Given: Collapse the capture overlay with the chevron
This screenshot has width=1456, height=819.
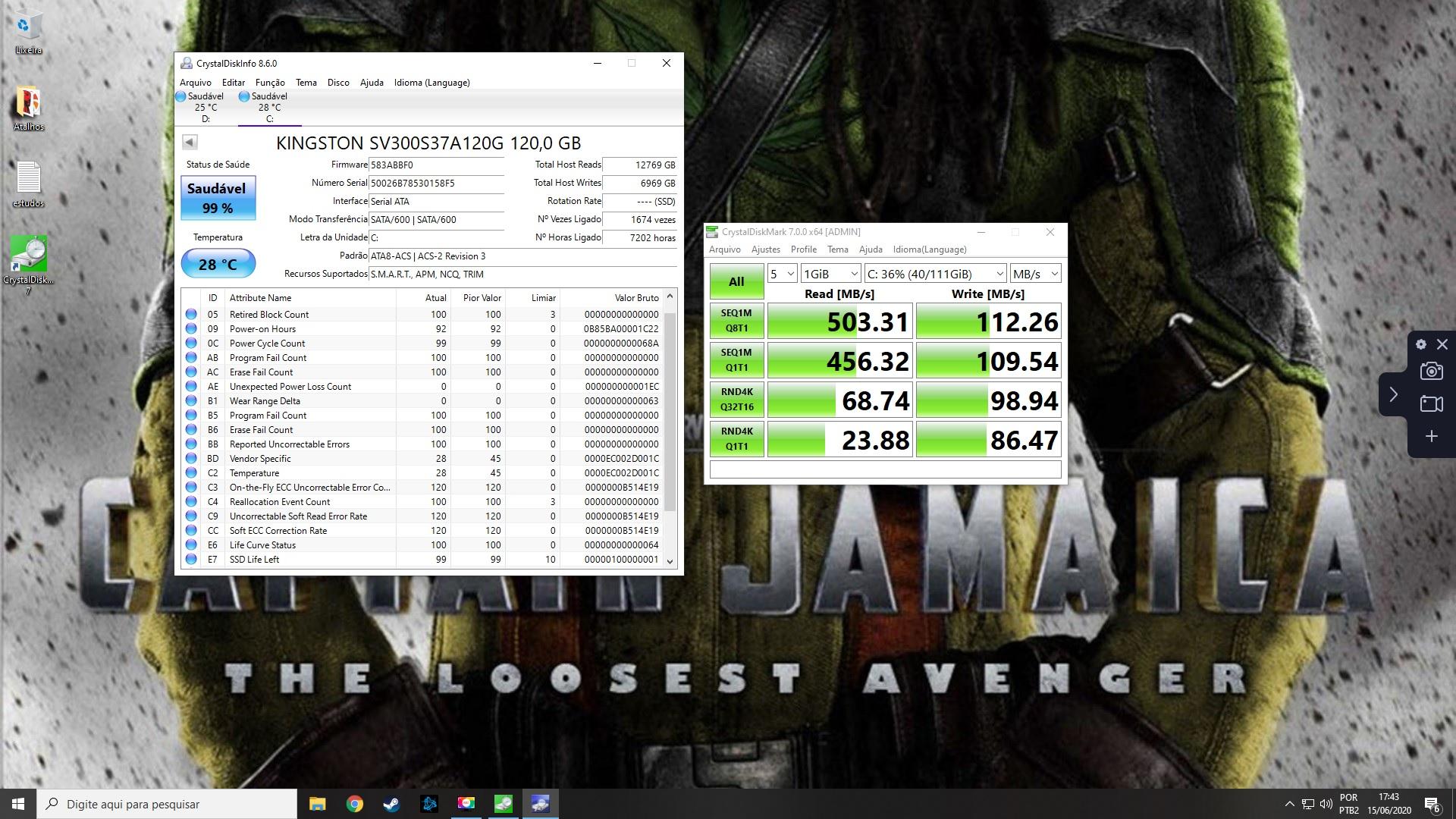Looking at the screenshot, I should point(1393,394).
